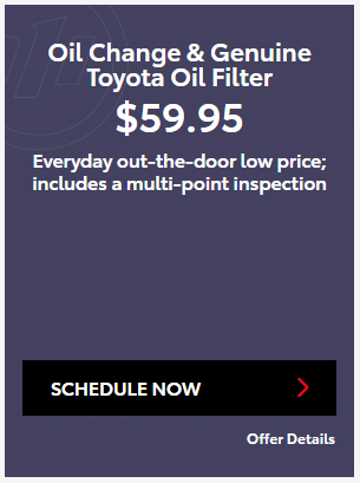The height and width of the screenshot is (483, 360).
Task: Click the word 'Filter' in the heading
Action: tap(242, 79)
